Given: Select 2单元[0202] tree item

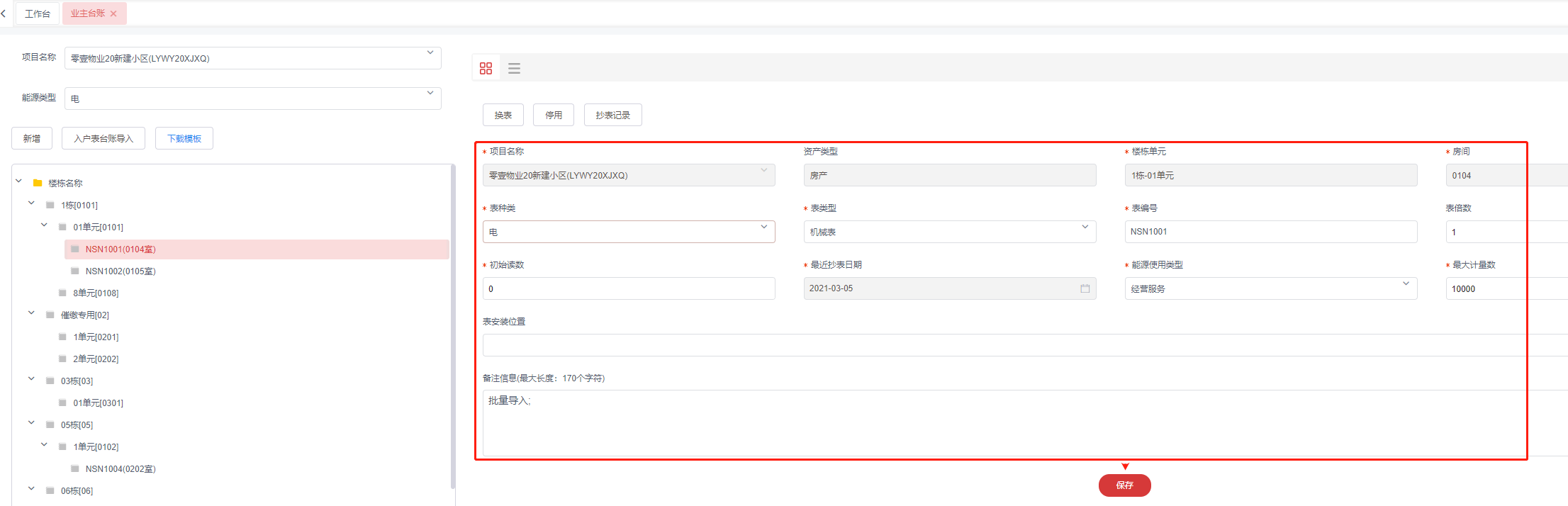Looking at the screenshot, I should pyautogui.click(x=96, y=359).
